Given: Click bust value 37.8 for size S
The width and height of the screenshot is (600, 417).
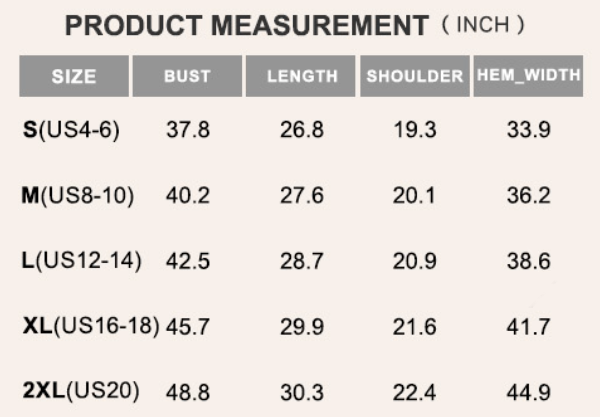Looking at the screenshot, I should (188, 130).
